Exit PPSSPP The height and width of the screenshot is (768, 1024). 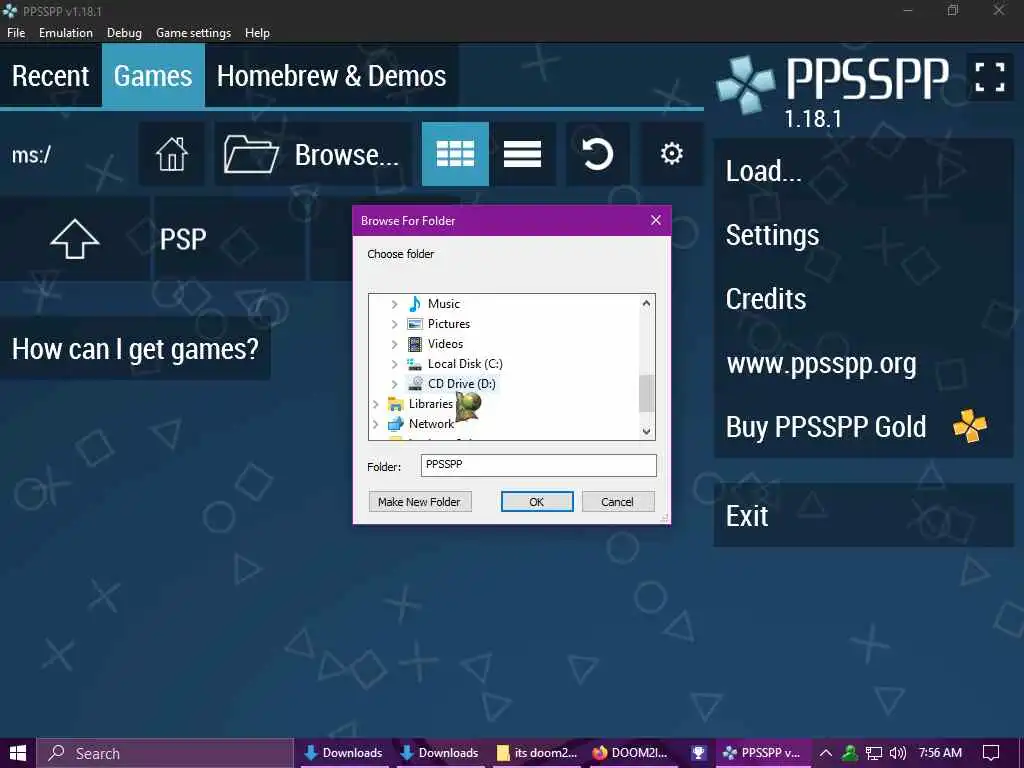(x=863, y=515)
